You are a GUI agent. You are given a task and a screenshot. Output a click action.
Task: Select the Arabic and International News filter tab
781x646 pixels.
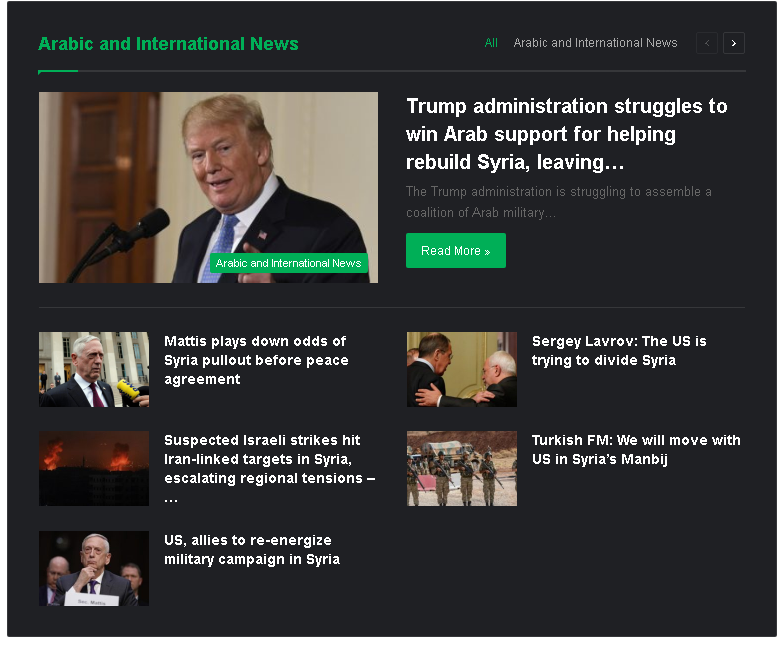point(595,43)
